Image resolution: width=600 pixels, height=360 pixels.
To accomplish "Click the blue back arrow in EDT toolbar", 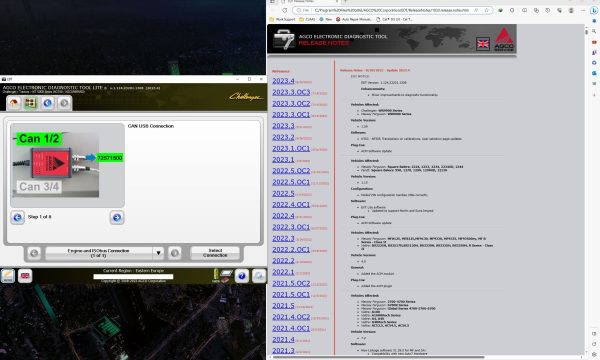I will (x=47, y=103).
